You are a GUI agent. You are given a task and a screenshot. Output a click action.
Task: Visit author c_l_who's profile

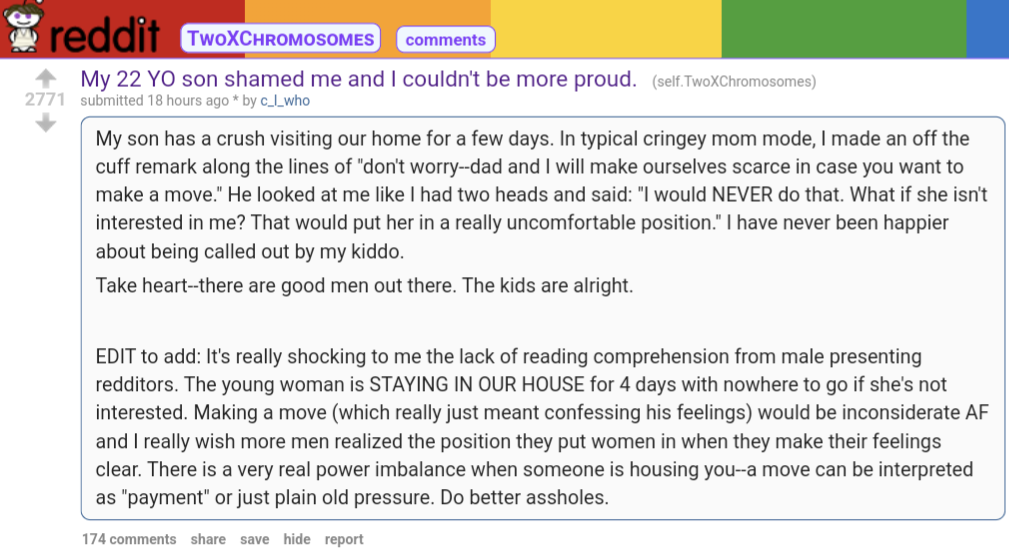click(285, 101)
